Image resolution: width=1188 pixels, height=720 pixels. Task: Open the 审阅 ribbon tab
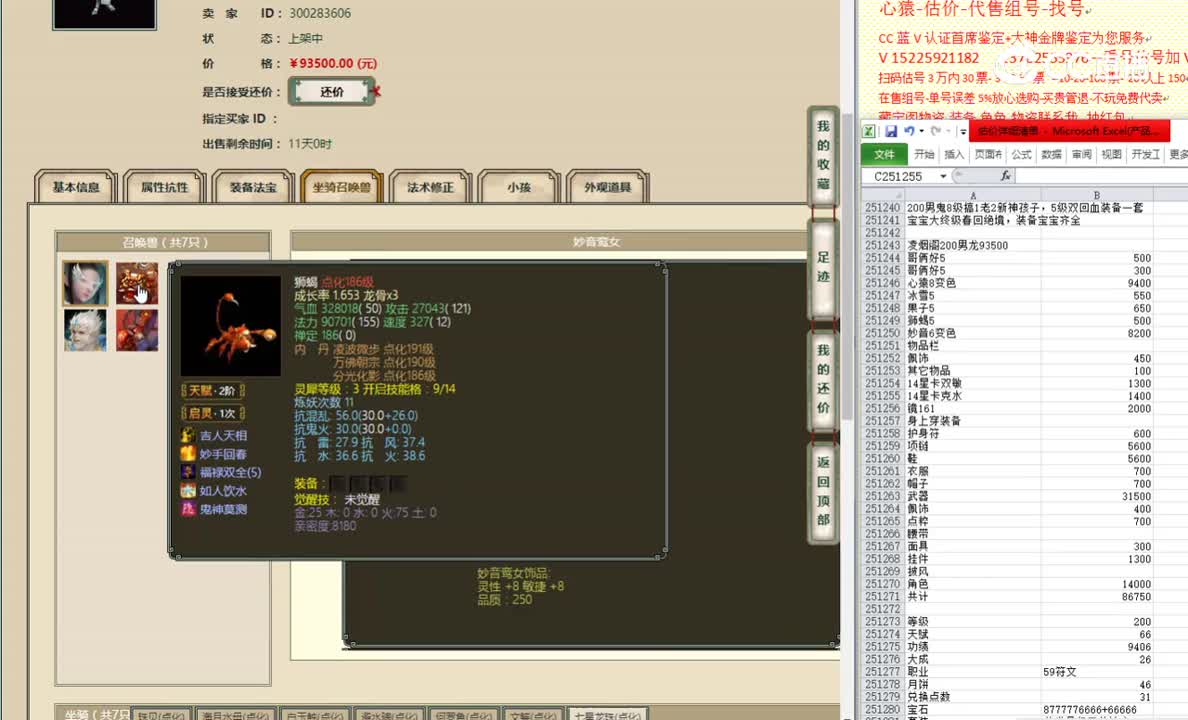click(x=1081, y=155)
